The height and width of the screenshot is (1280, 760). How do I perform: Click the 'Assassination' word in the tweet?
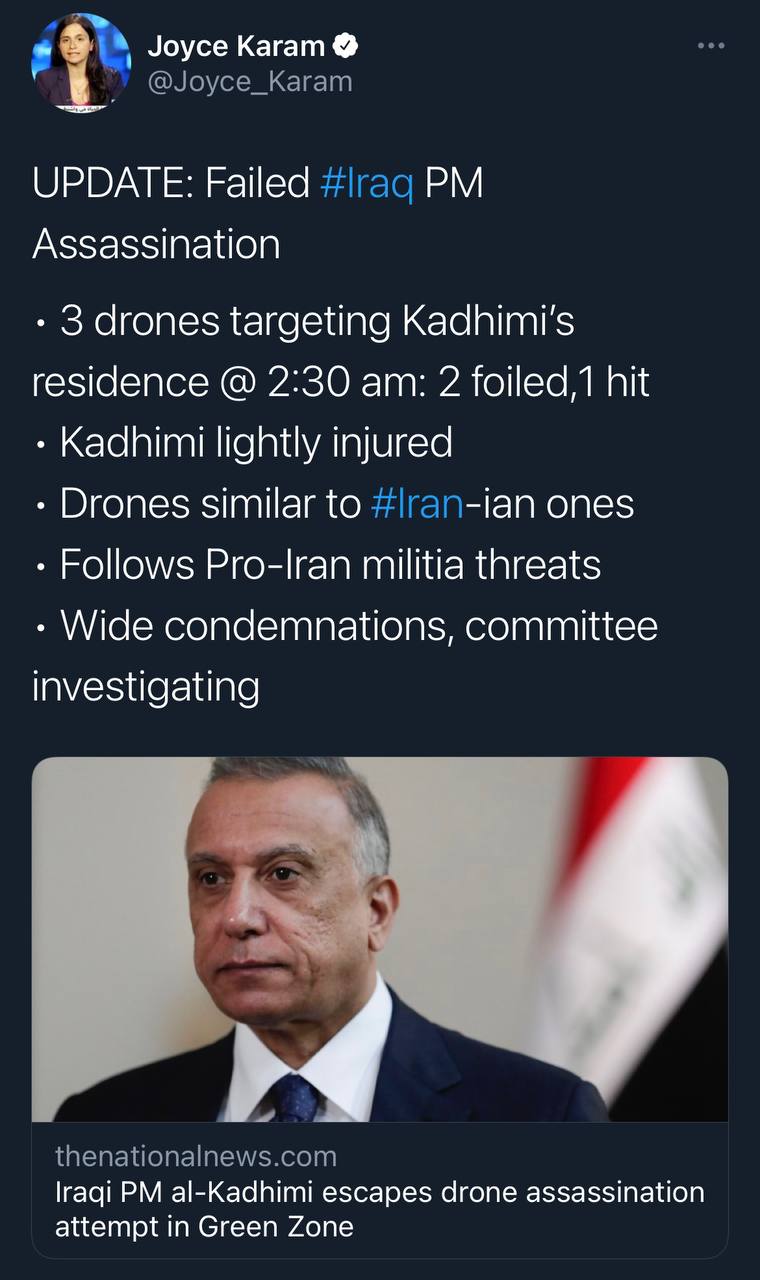(x=156, y=245)
